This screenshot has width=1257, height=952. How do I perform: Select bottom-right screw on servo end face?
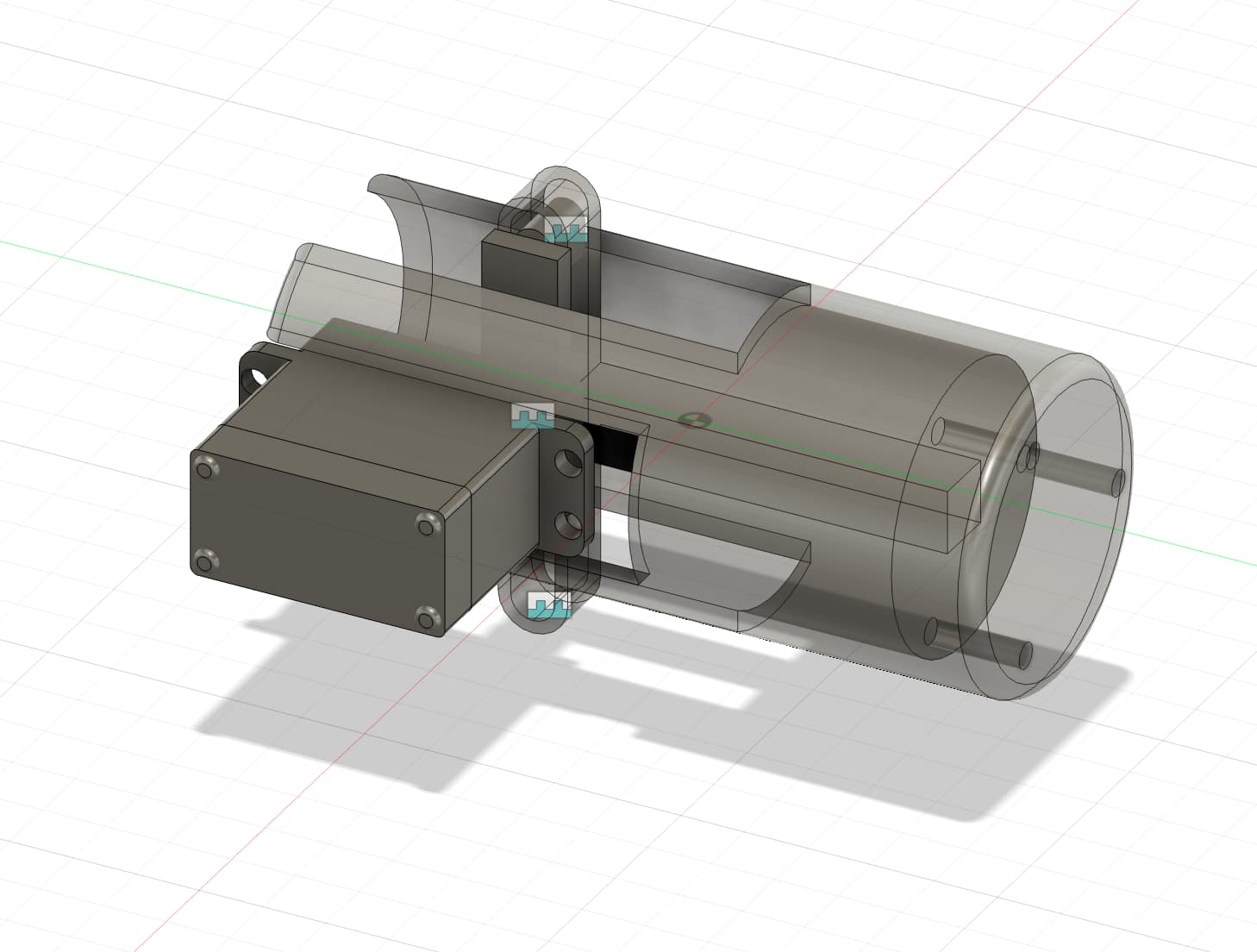(426, 617)
